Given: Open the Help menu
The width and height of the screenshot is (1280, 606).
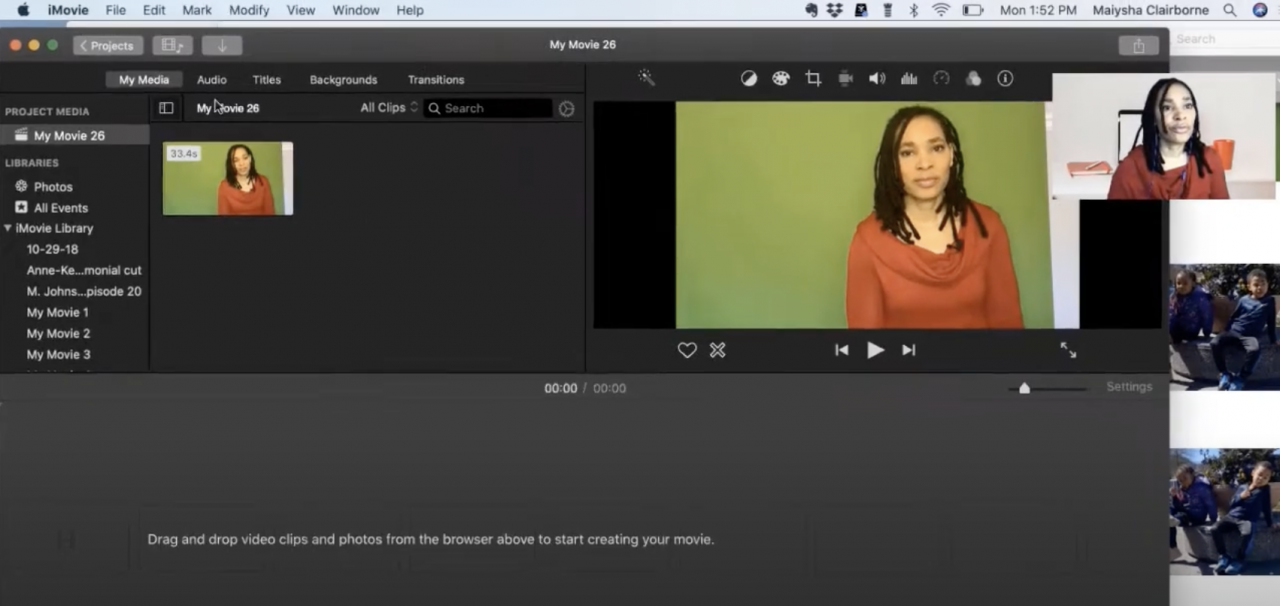Looking at the screenshot, I should 410,10.
